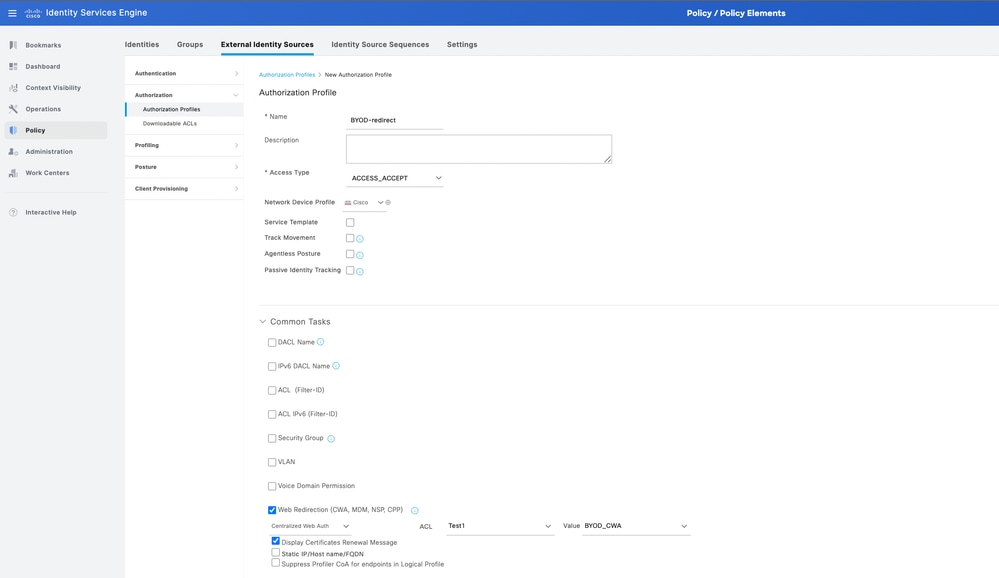The height and width of the screenshot is (578, 999).
Task: Uncheck Display Certificates Renewal Message
Action: pyautogui.click(x=276, y=541)
